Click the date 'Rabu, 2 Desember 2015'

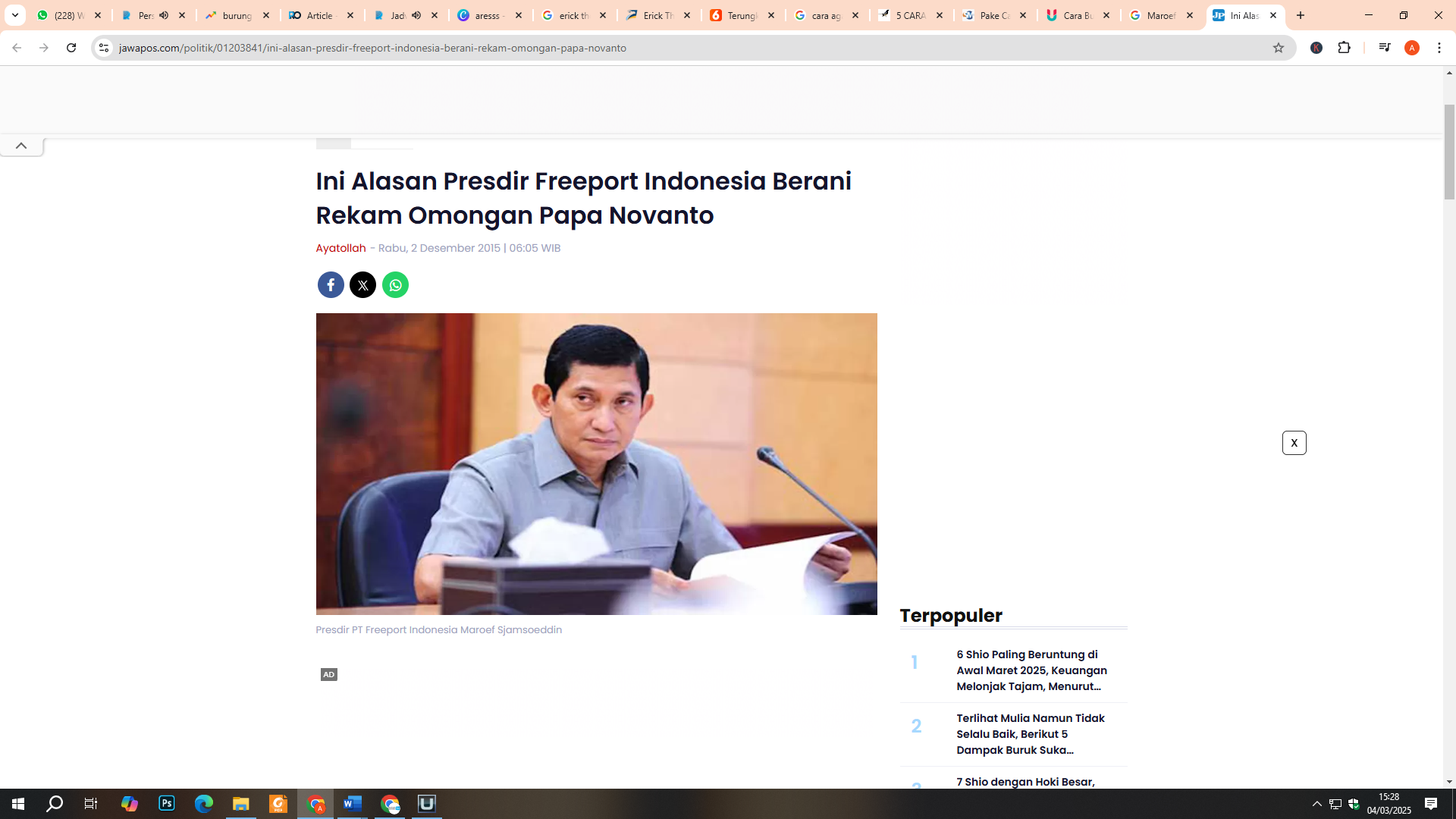pos(439,248)
